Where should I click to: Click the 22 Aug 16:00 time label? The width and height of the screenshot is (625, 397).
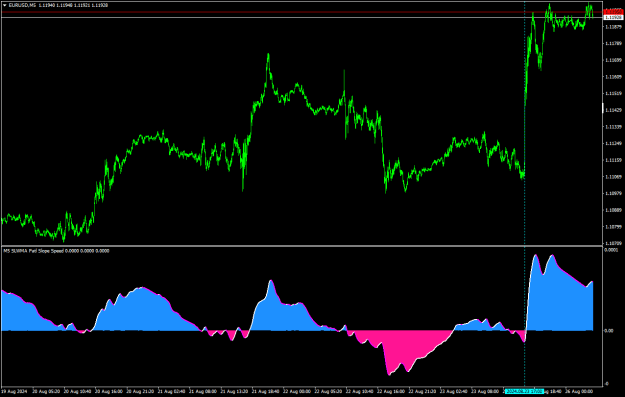[391, 391]
